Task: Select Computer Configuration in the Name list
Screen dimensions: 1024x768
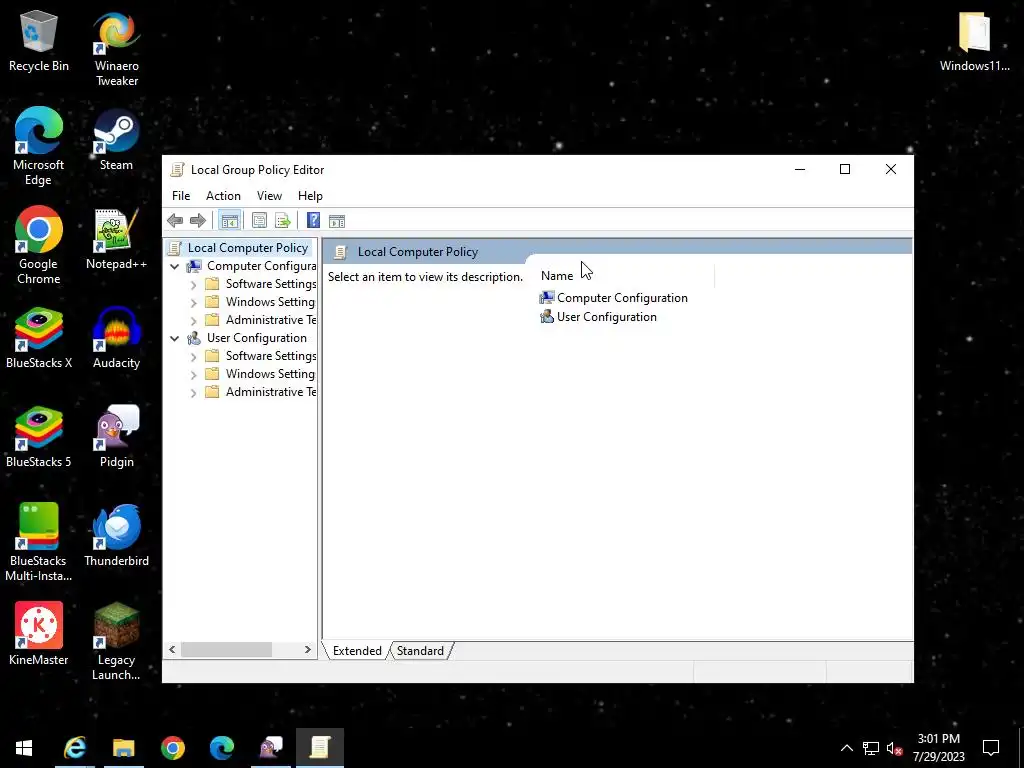Action: click(x=622, y=298)
